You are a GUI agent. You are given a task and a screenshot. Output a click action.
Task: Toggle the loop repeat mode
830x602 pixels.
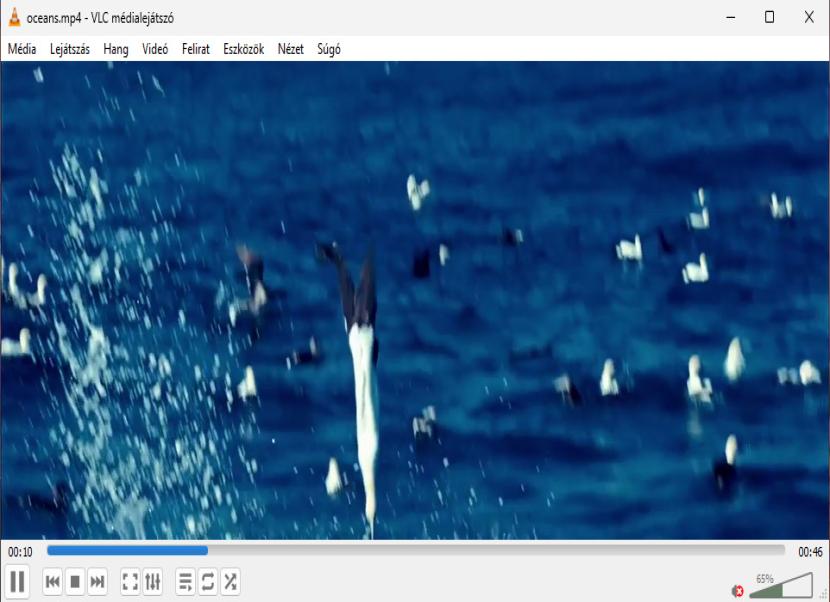click(x=208, y=582)
